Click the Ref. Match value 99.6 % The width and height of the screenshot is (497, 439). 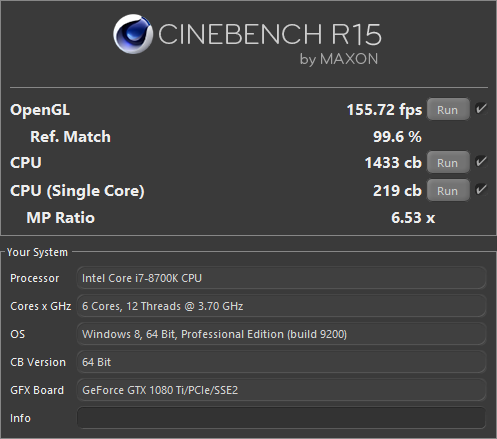coord(397,137)
